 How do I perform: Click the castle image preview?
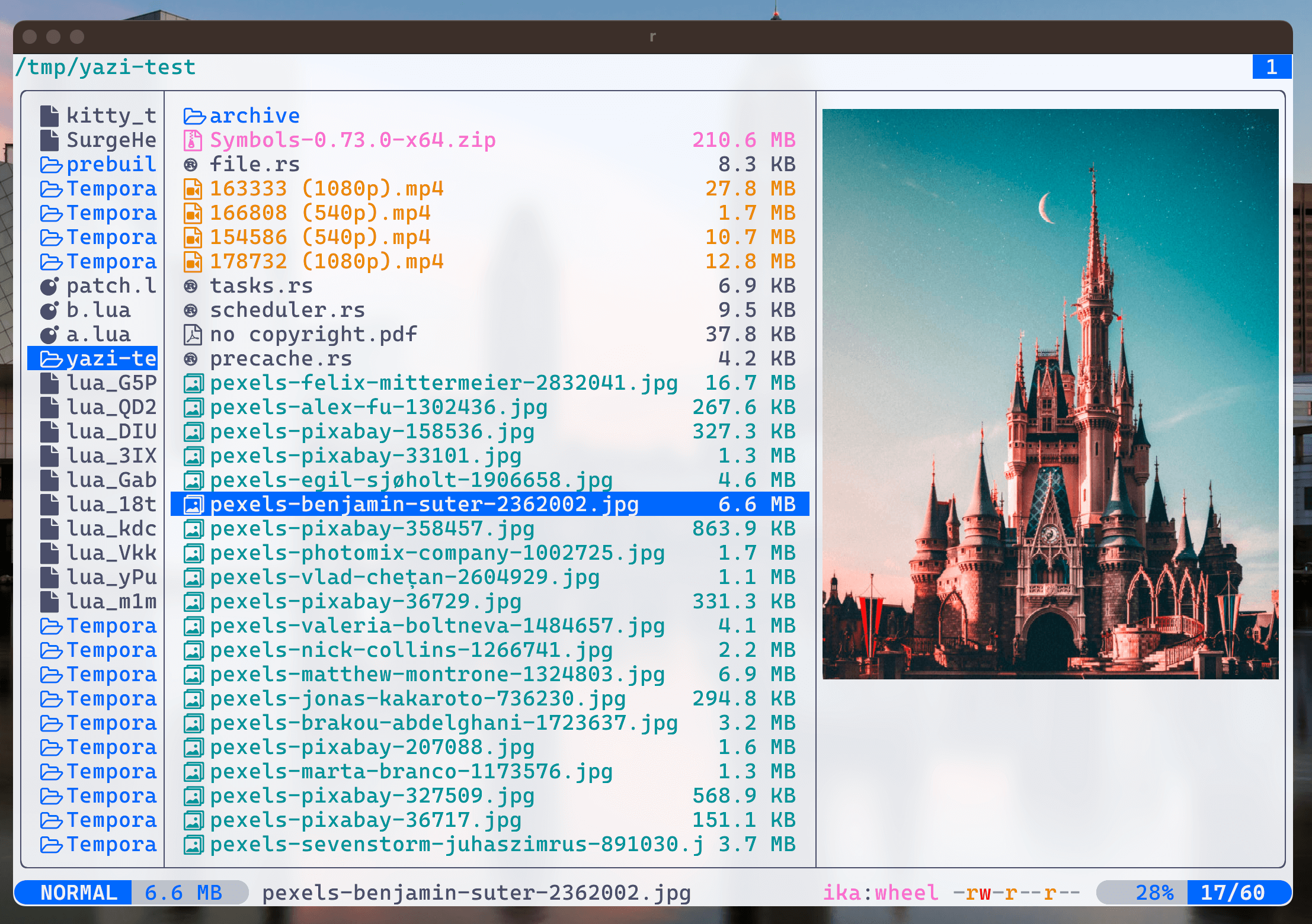[1050, 394]
